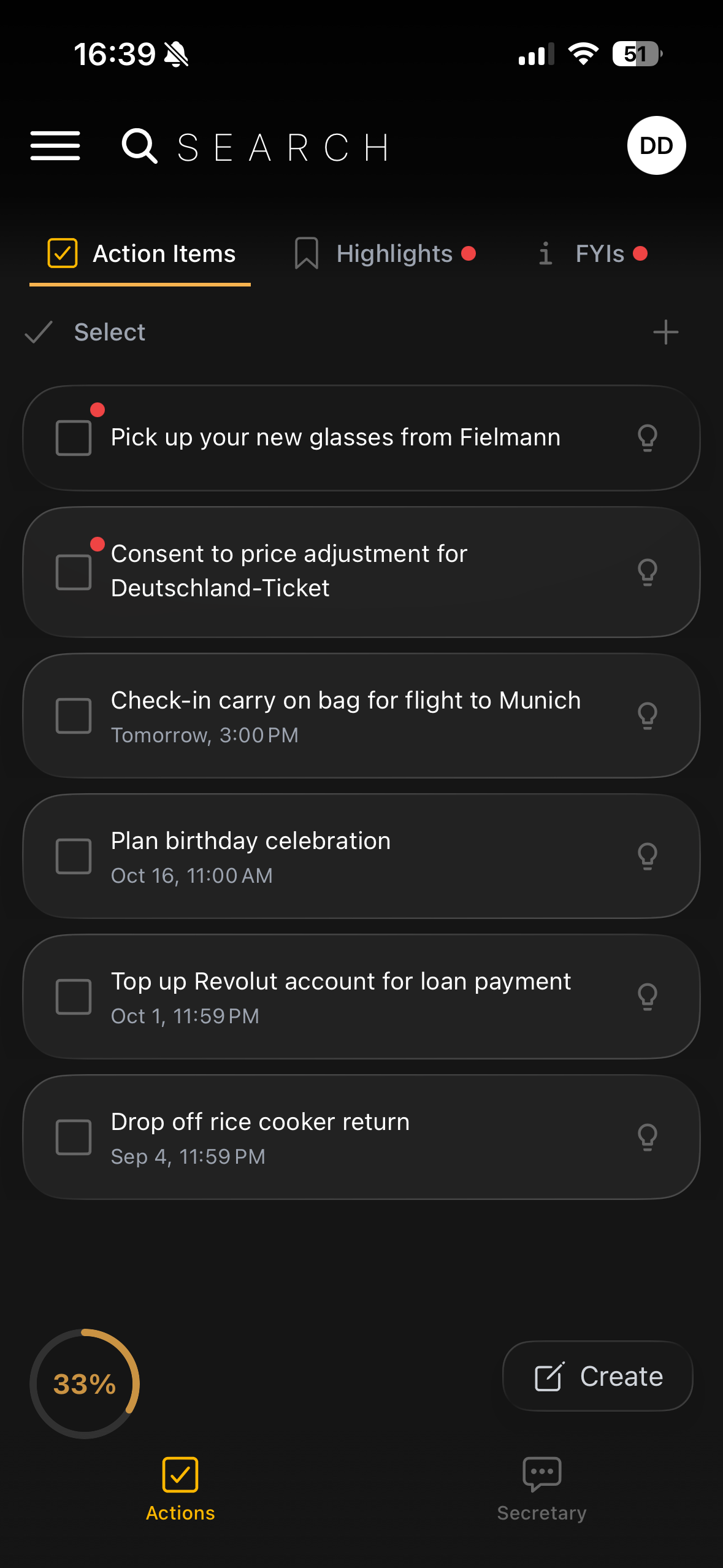Image resolution: width=723 pixels, height=1568 pixels.
Task: Add a new action item with plus
Action: point(665,332)
